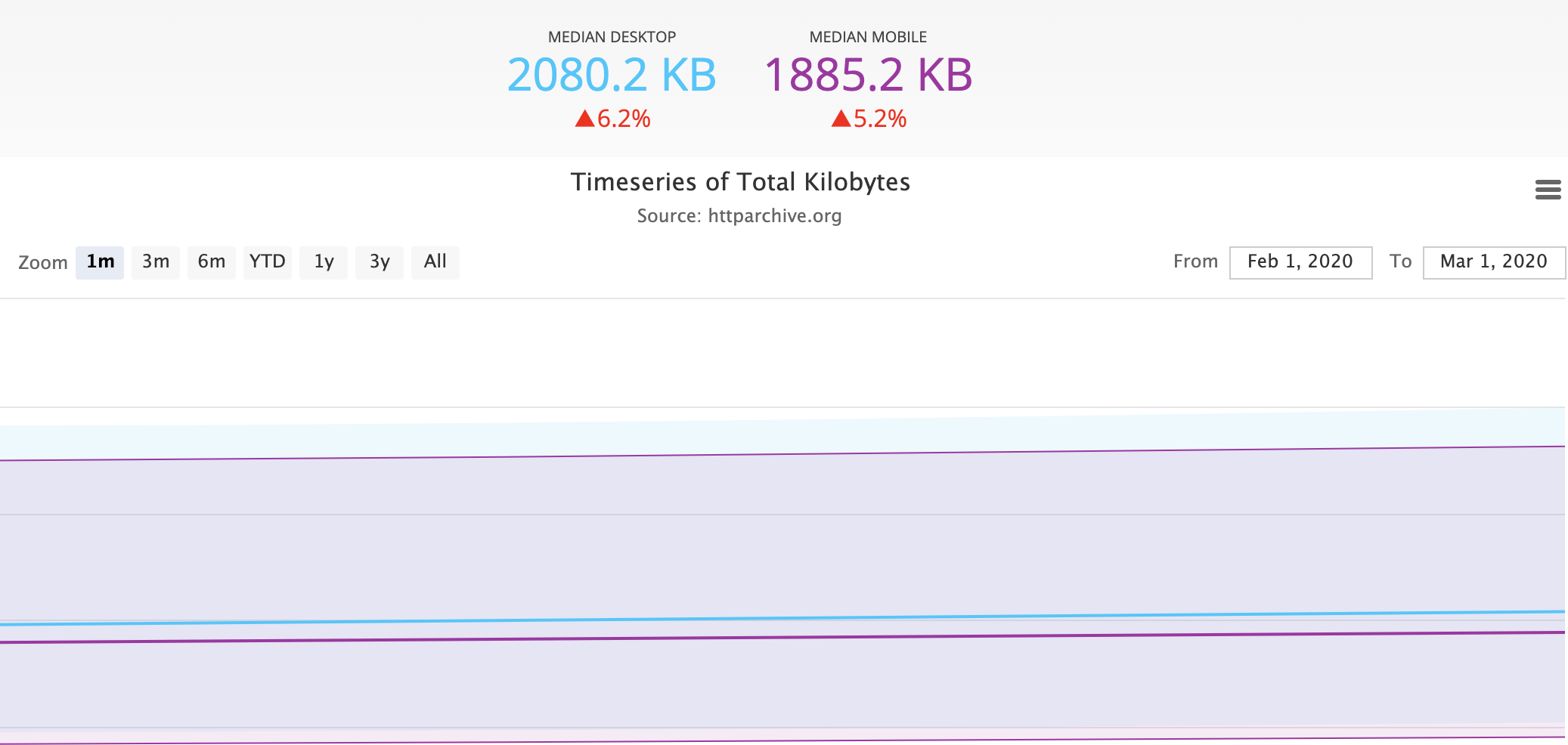Click the httparchive.org source text
The height and width of the screenshot is (745, 1568).
pos(774,216)
